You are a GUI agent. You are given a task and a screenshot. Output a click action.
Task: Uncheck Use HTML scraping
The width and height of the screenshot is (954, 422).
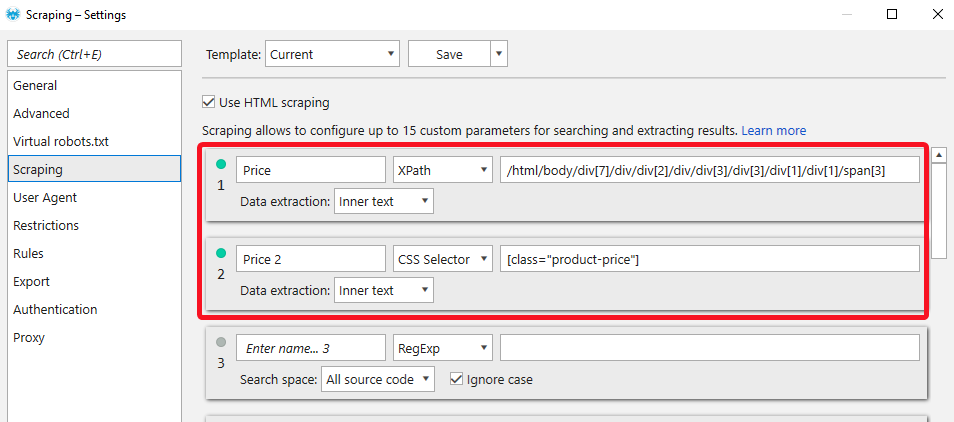(x=209, y=102)
